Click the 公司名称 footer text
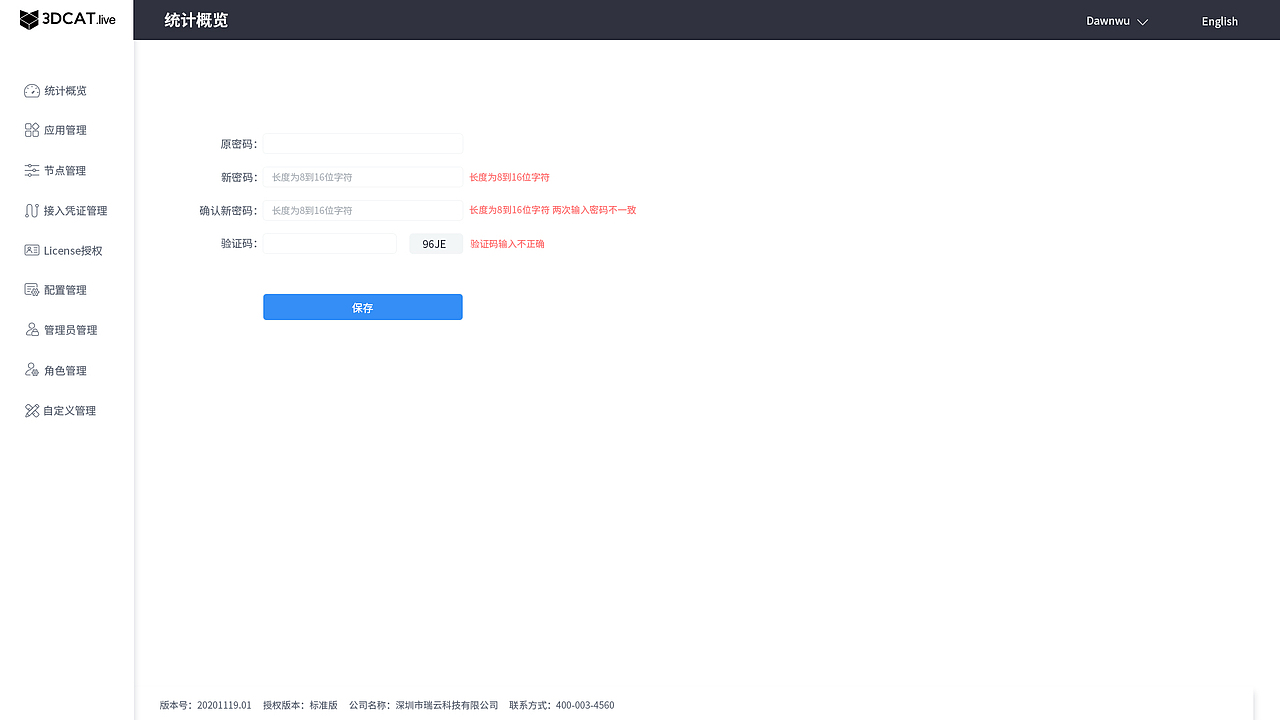Image resolution: width=1280 pixels, height=720 pixels. tap(424, 705)
